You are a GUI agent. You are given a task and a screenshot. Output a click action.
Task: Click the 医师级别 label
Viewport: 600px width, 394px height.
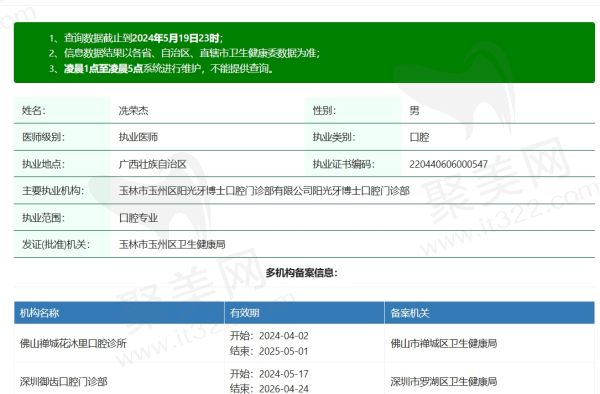click(x=43, y=137)
